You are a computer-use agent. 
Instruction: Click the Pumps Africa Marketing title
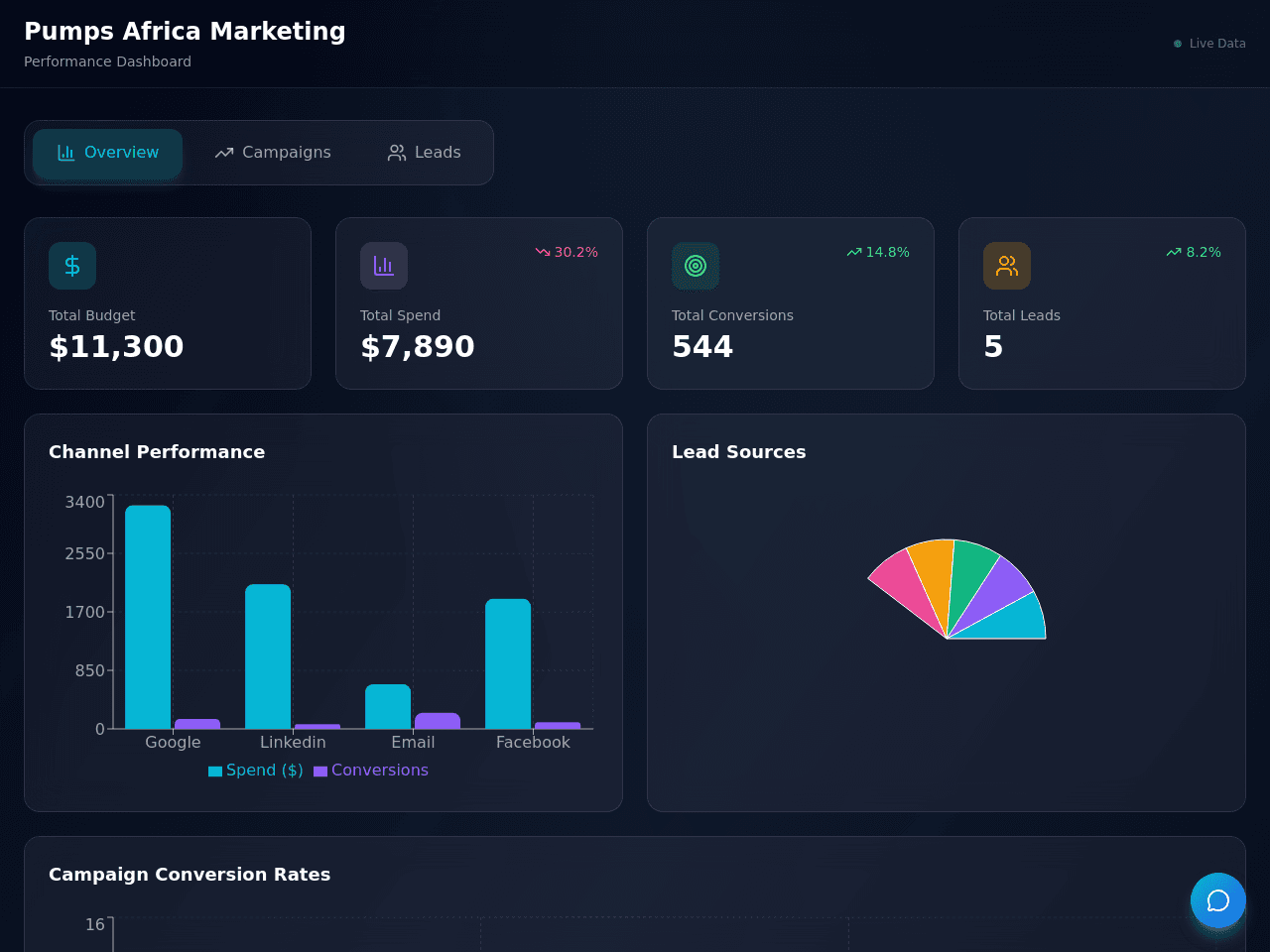pyautogui.click(x=185, y=32)
